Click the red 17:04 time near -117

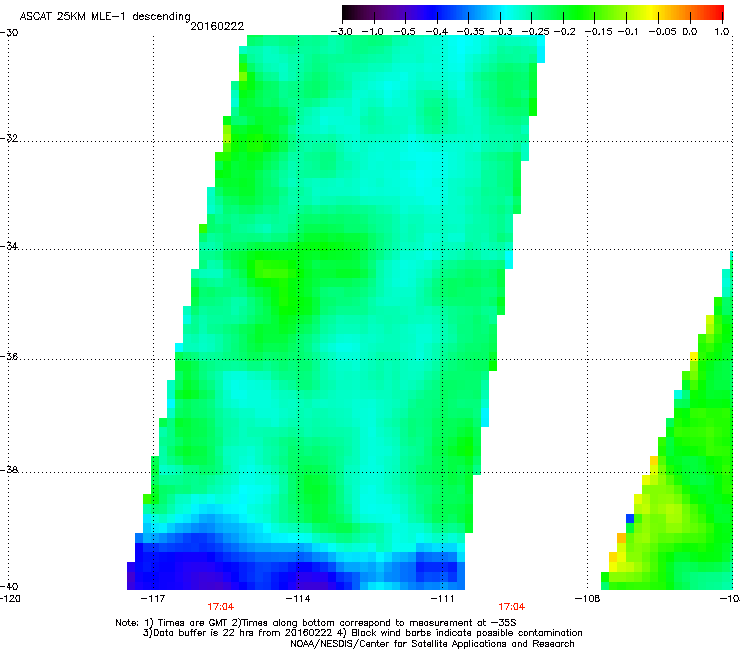[x=220, y=607]
